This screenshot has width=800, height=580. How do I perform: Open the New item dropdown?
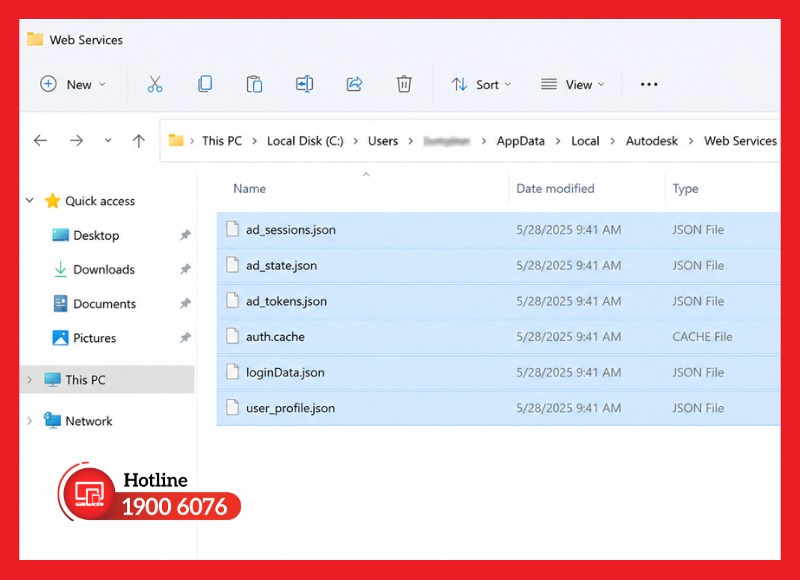pos(73,85)
